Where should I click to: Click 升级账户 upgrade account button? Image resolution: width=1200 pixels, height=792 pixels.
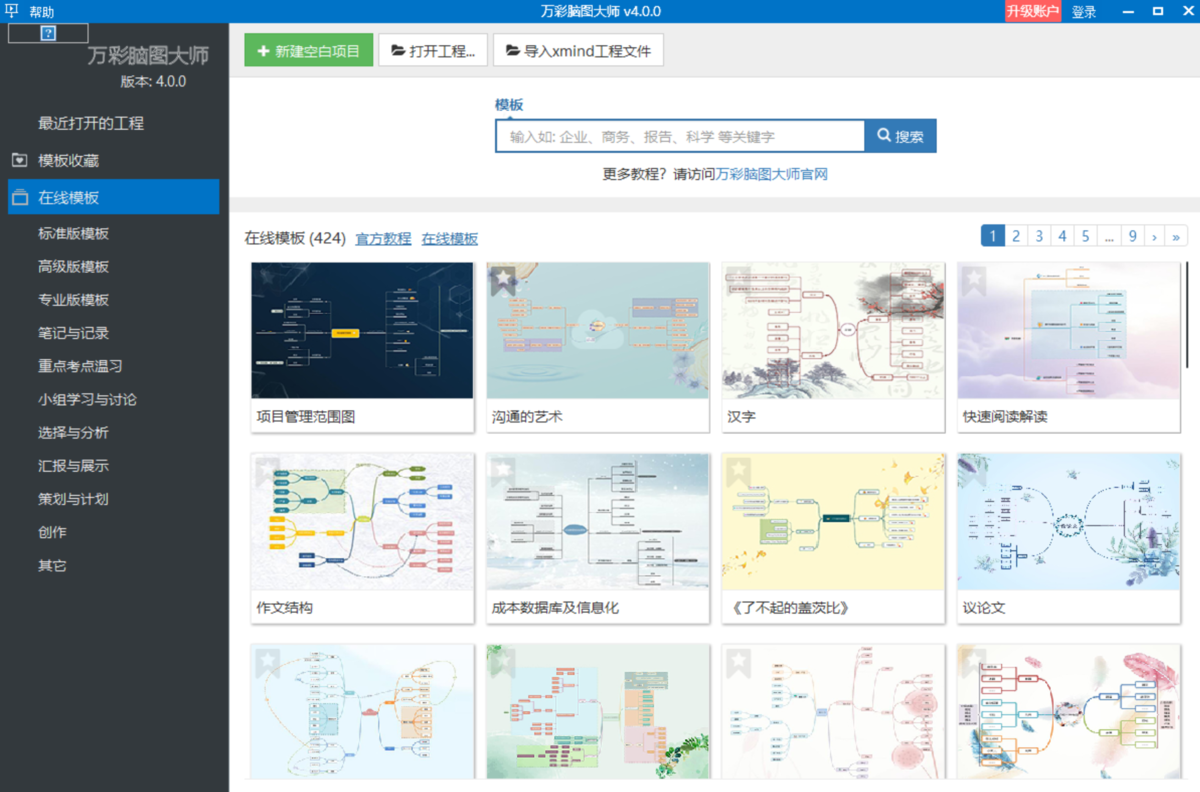click(x=1033, y=11)
